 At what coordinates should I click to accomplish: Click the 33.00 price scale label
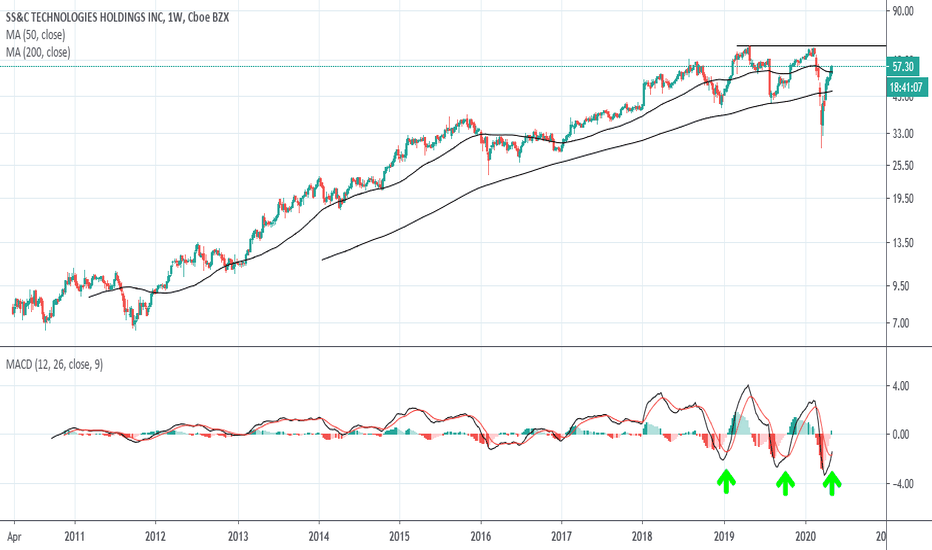903,134
